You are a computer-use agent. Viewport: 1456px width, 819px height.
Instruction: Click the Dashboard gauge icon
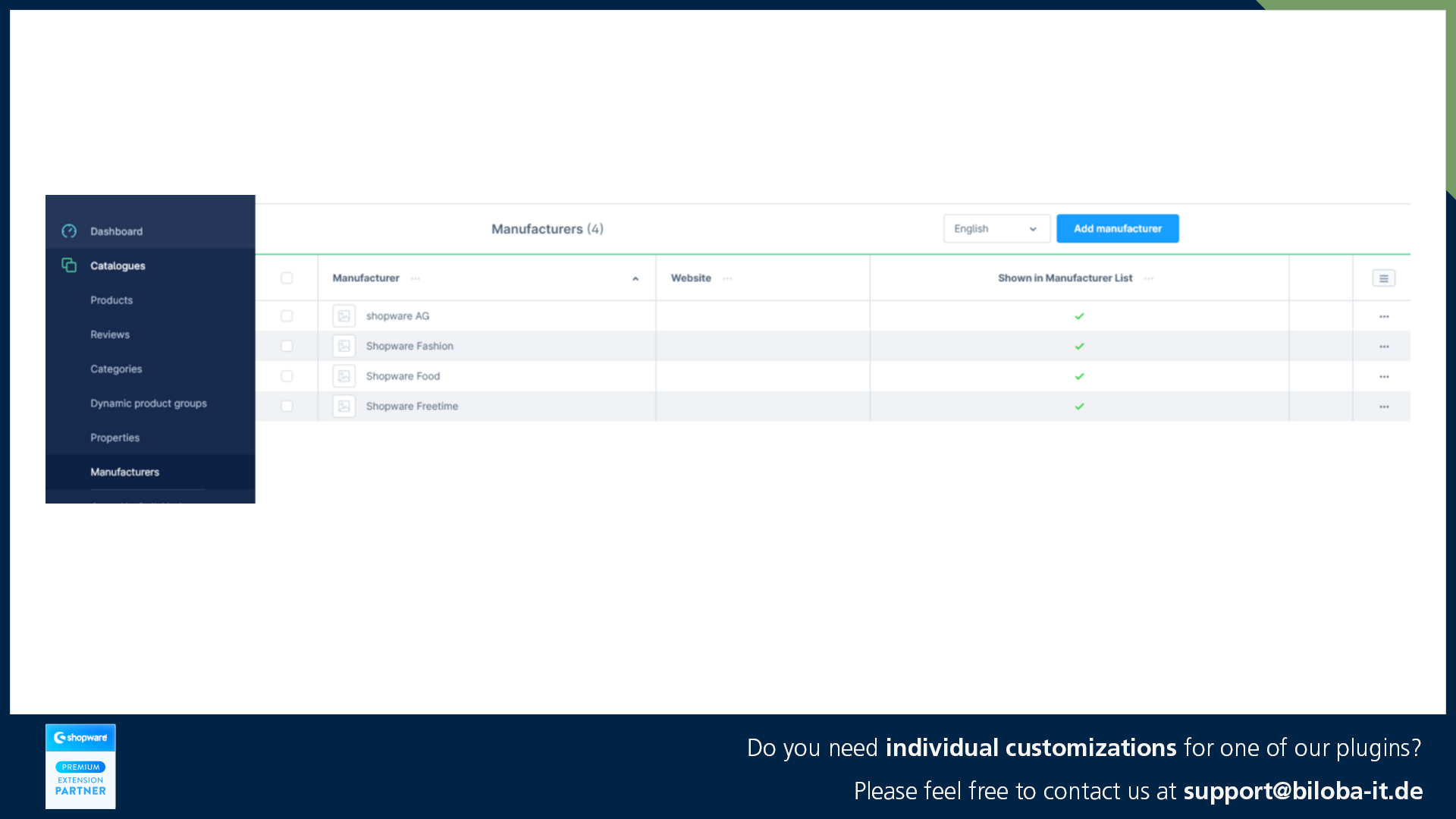(69, 231)
